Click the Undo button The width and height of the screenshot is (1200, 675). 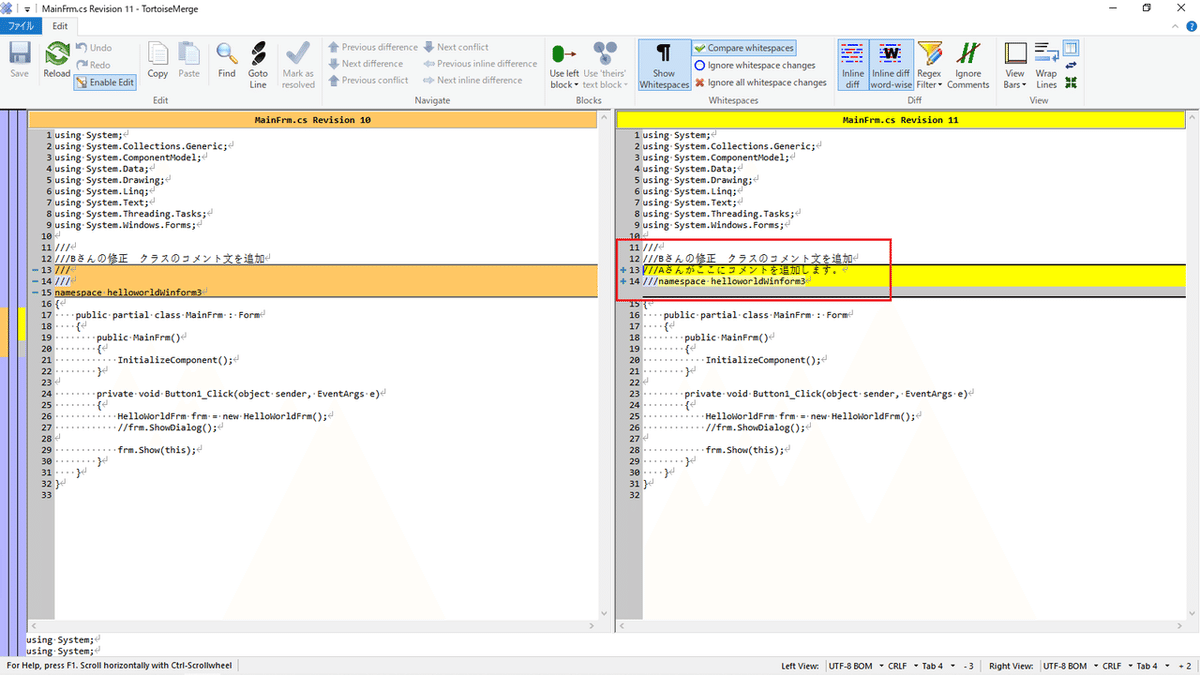[x=93, y=47]
